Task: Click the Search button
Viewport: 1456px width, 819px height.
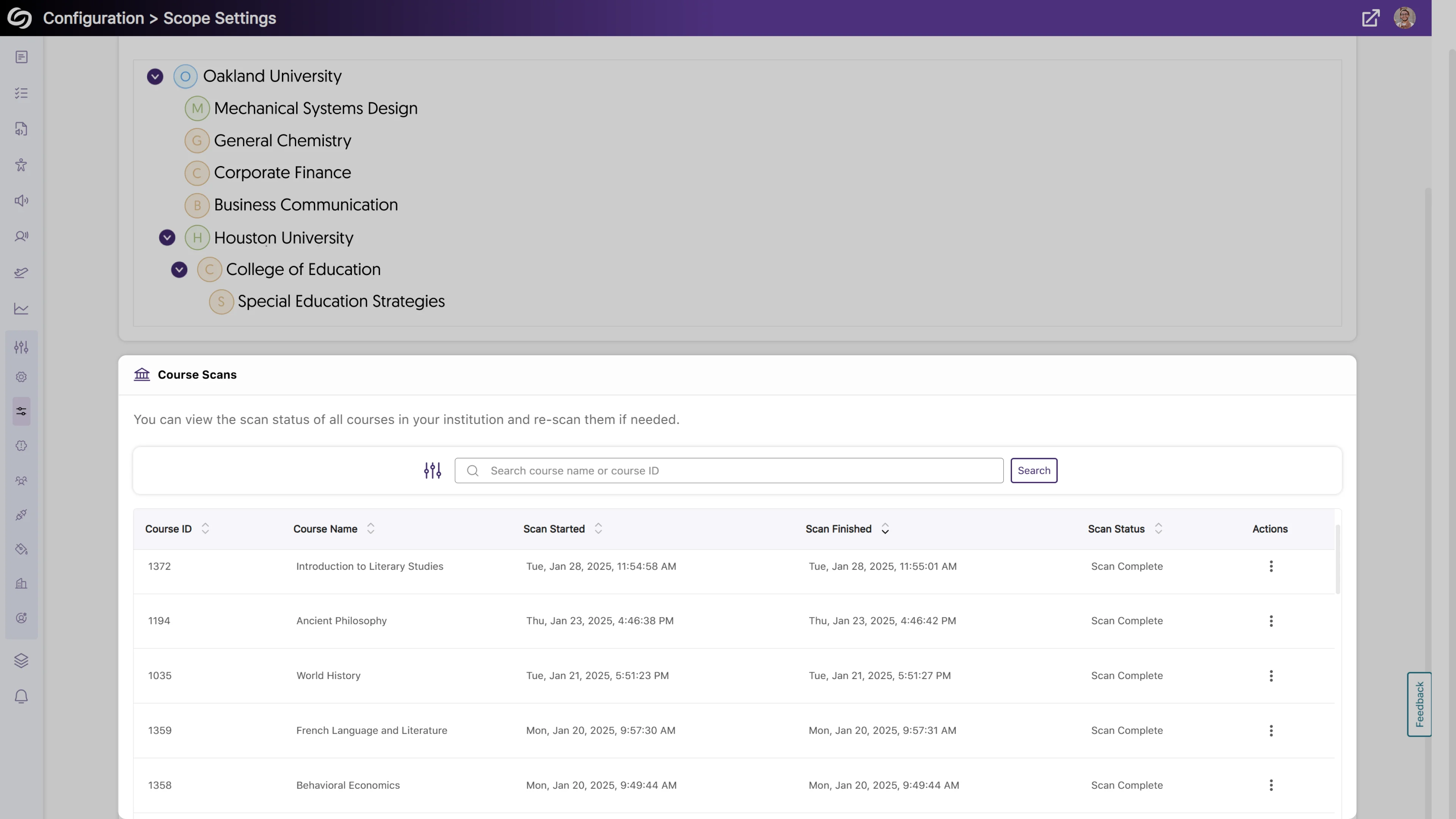Action: (x=1034, y=470)
